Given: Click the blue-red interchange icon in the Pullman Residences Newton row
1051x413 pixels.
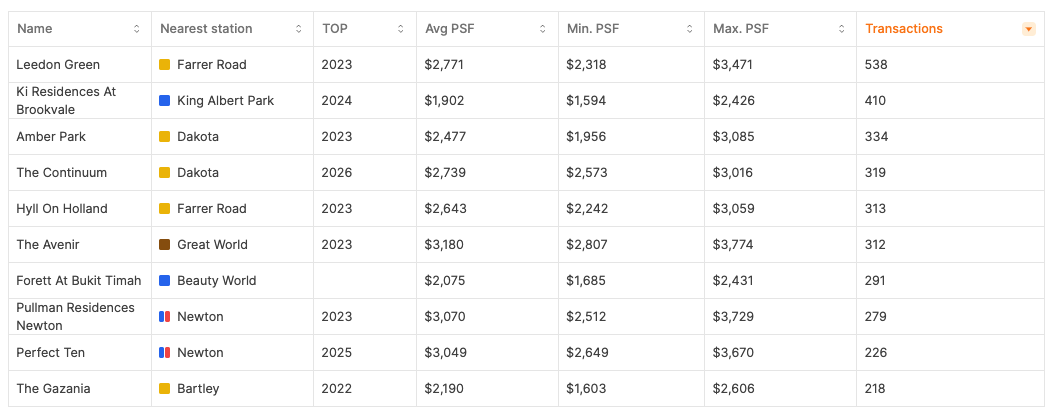Looking at the screenshot, I should pyautogui.click(x=164, y=316).
